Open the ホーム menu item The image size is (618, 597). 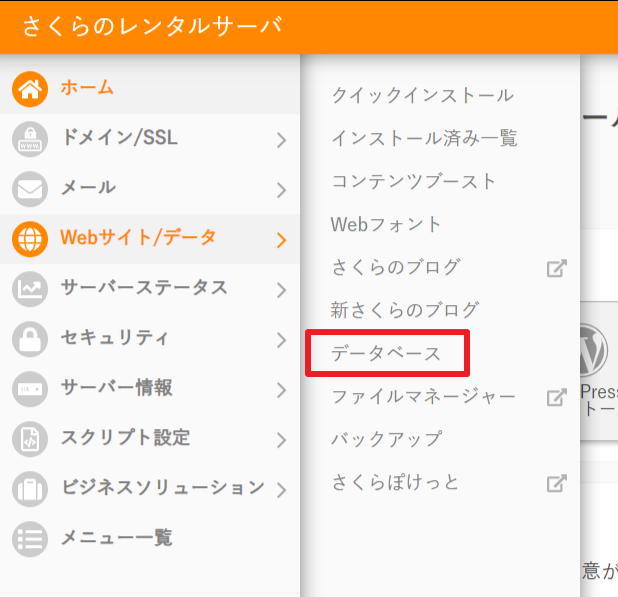tap(150, 89)
